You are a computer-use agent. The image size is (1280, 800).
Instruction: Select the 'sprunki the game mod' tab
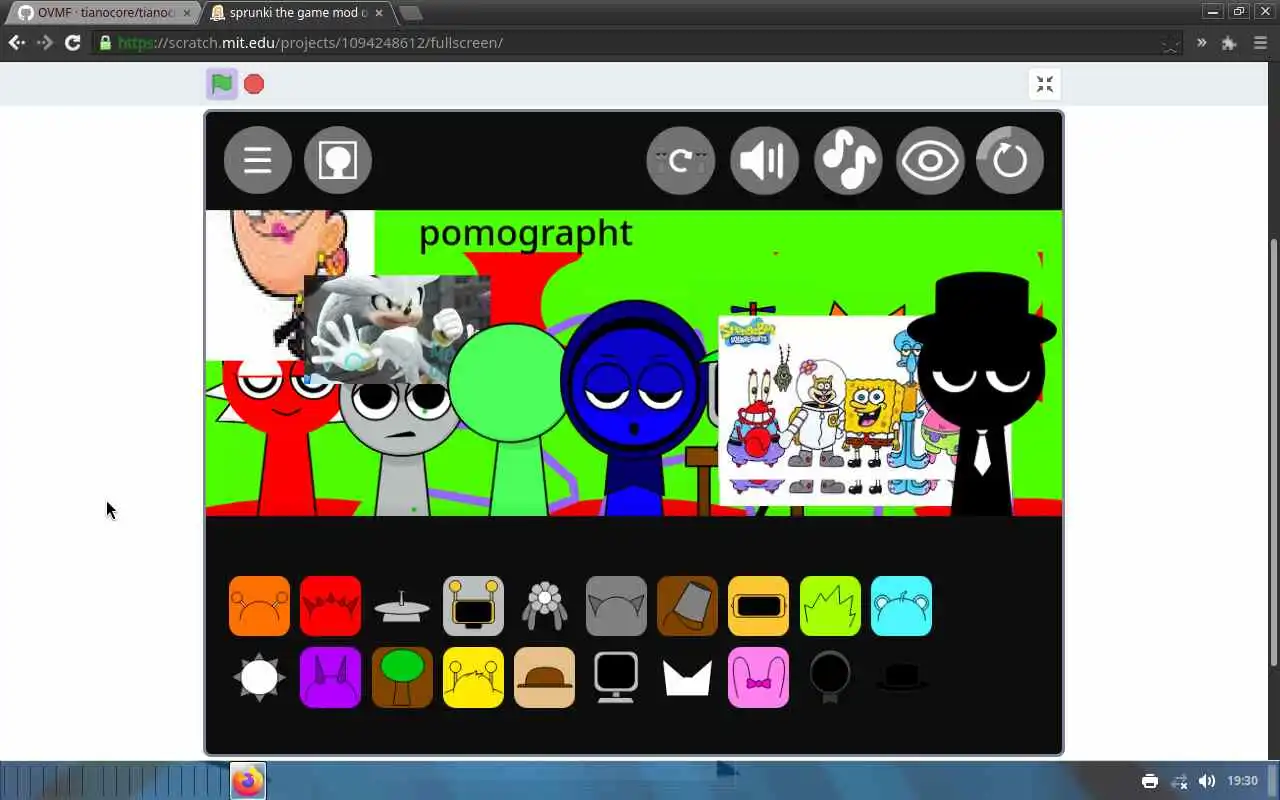297,13
